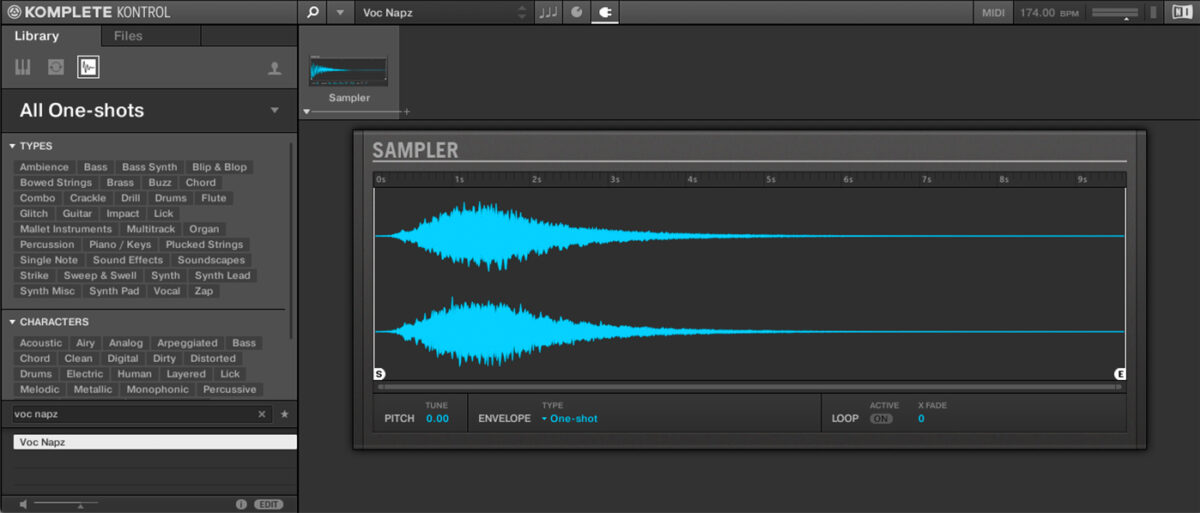The width and height of the screenshot is (1200, 513).
Task: Toggle favorites star filter
Action: 285,414
